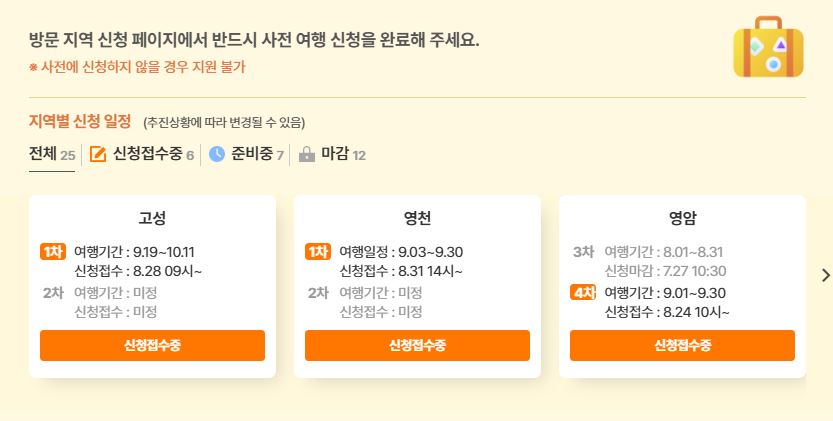
Task: Click the lock icon beside 마감
Action: [x=307, y=154]
